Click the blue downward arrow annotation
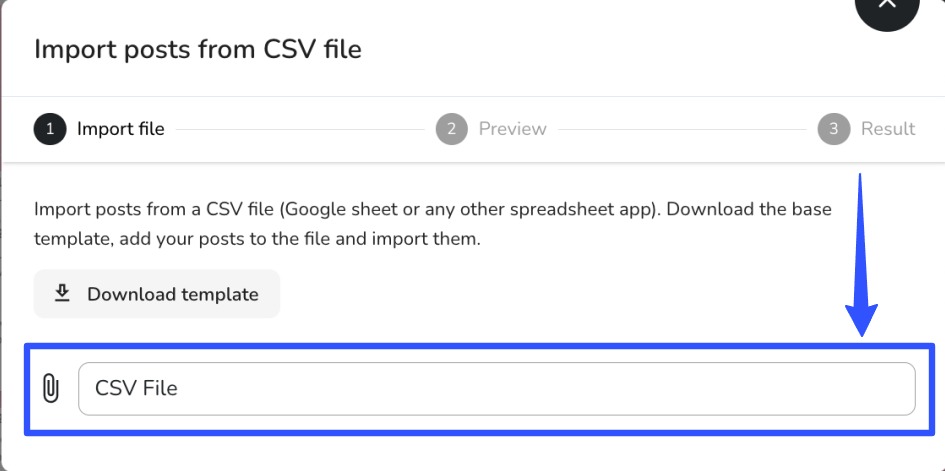945x471 pixels. (861, 258)
